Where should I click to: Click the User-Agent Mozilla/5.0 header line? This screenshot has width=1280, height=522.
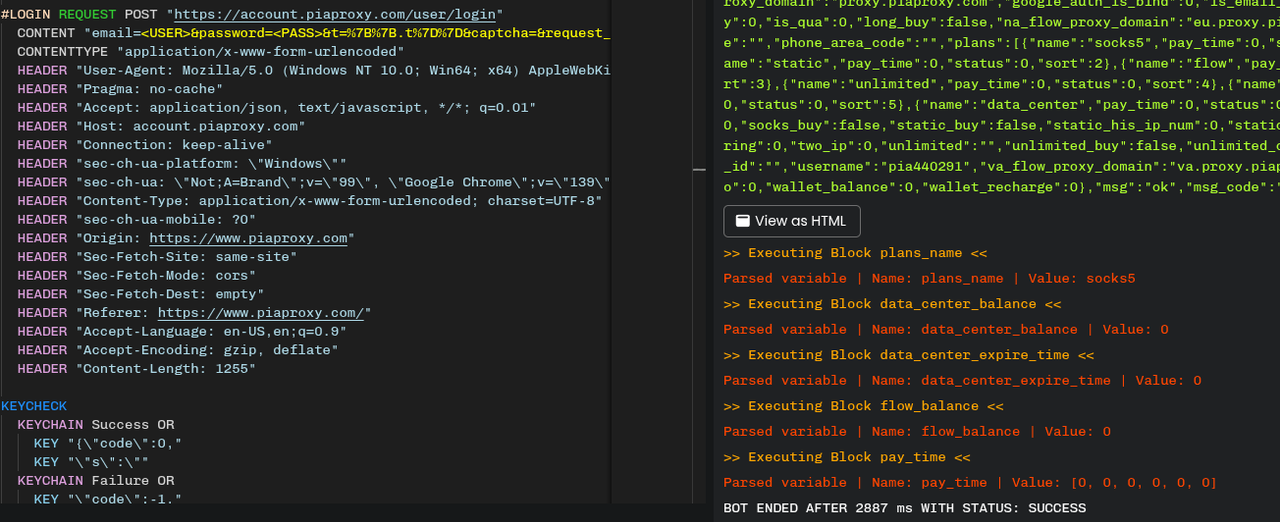pyautogui.click(x=313, y=70)
